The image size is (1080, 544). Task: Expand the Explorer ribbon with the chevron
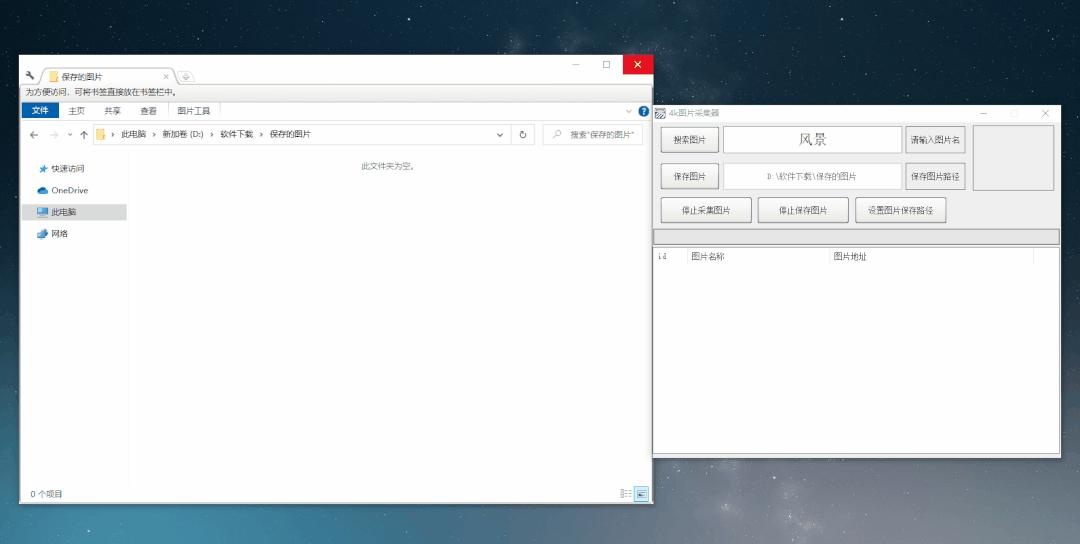[629, 111]
